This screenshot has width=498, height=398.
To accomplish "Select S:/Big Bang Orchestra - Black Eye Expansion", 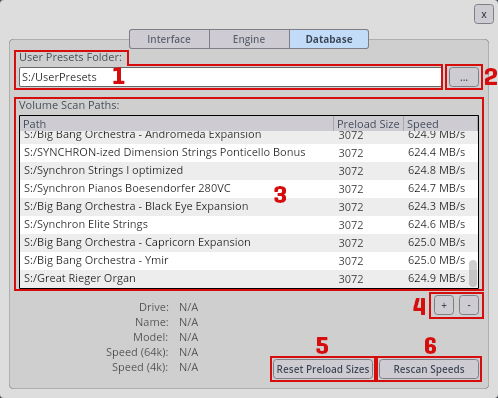I will click(x=248, y=207).
